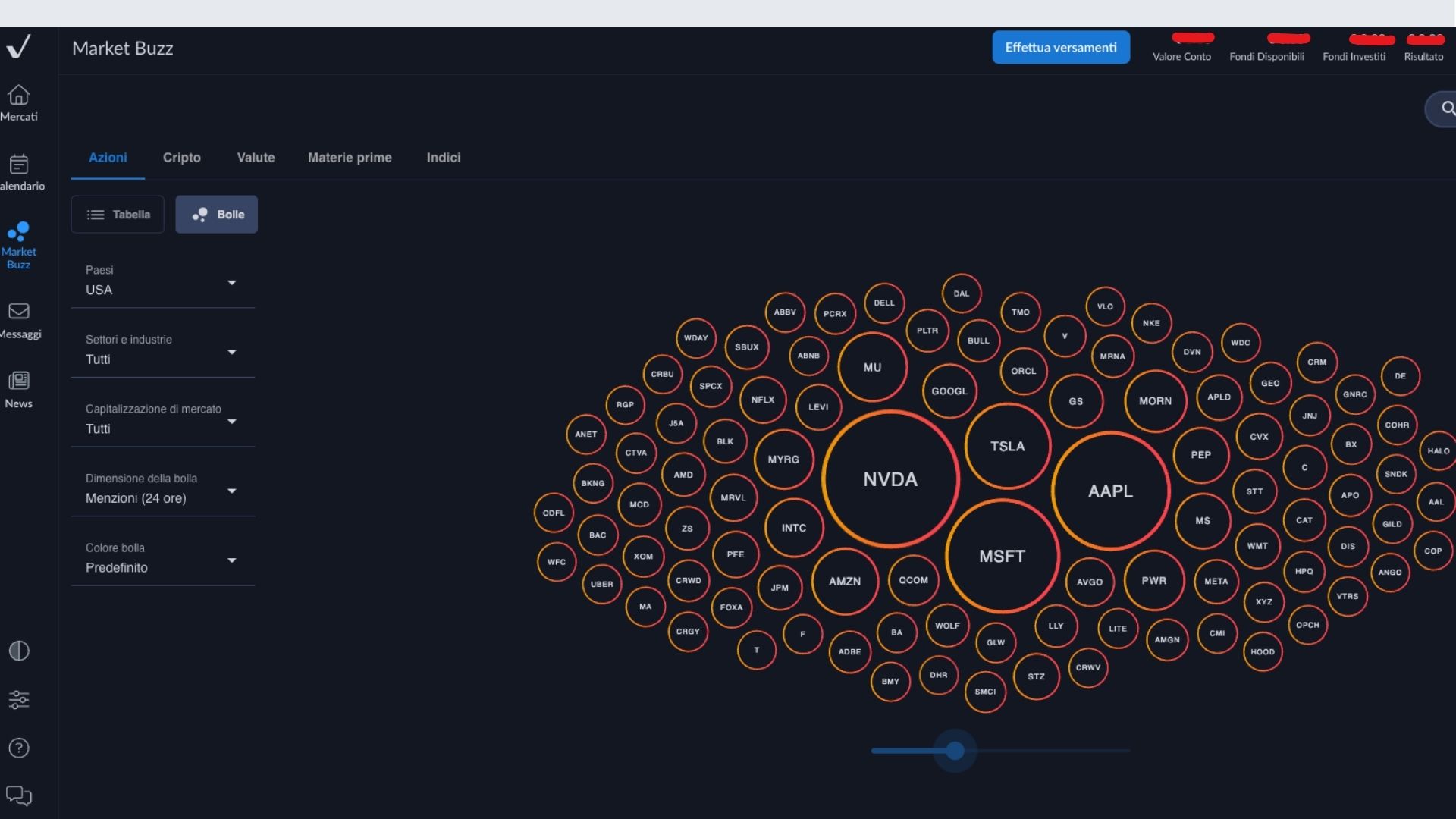The width and height of the screenshot is (1456, 819).
Task: Click the NVDA bubble
Action: (890, 479)
